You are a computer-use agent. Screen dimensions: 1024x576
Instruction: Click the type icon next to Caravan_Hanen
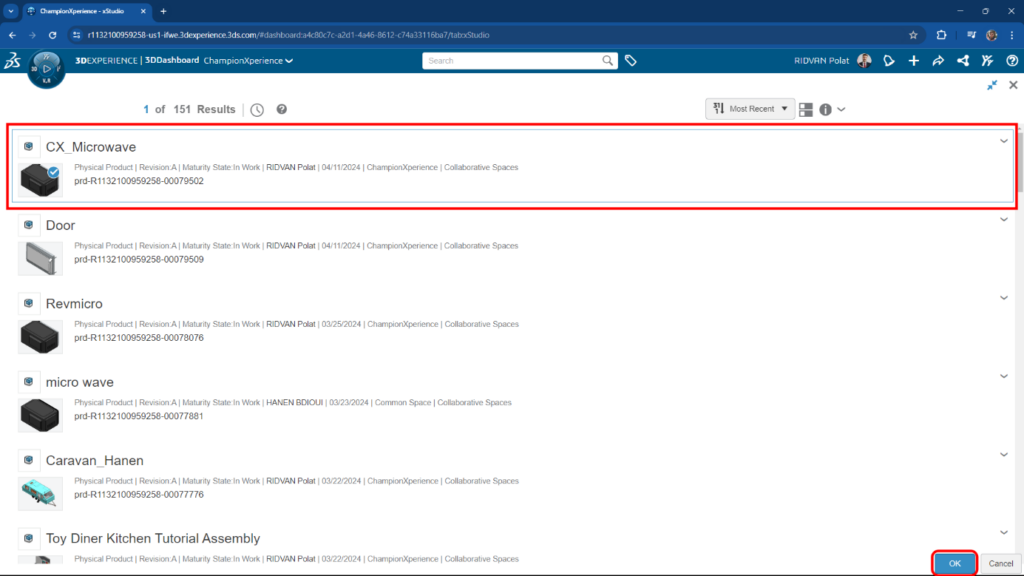(29, 460)
